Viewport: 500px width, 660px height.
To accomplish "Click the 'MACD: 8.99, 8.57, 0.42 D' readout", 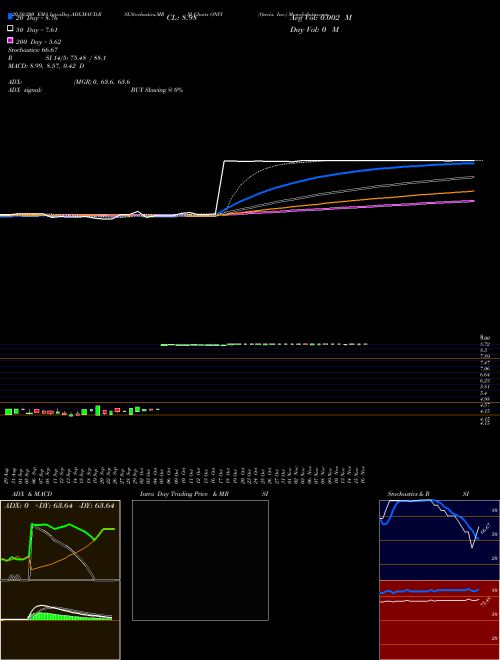I will pos(46,66).
